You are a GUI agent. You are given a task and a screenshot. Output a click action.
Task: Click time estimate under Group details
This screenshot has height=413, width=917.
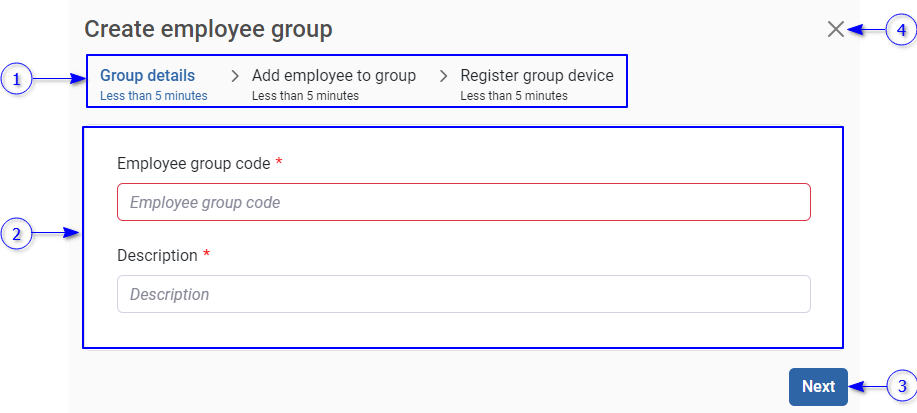tap(153, 96)
